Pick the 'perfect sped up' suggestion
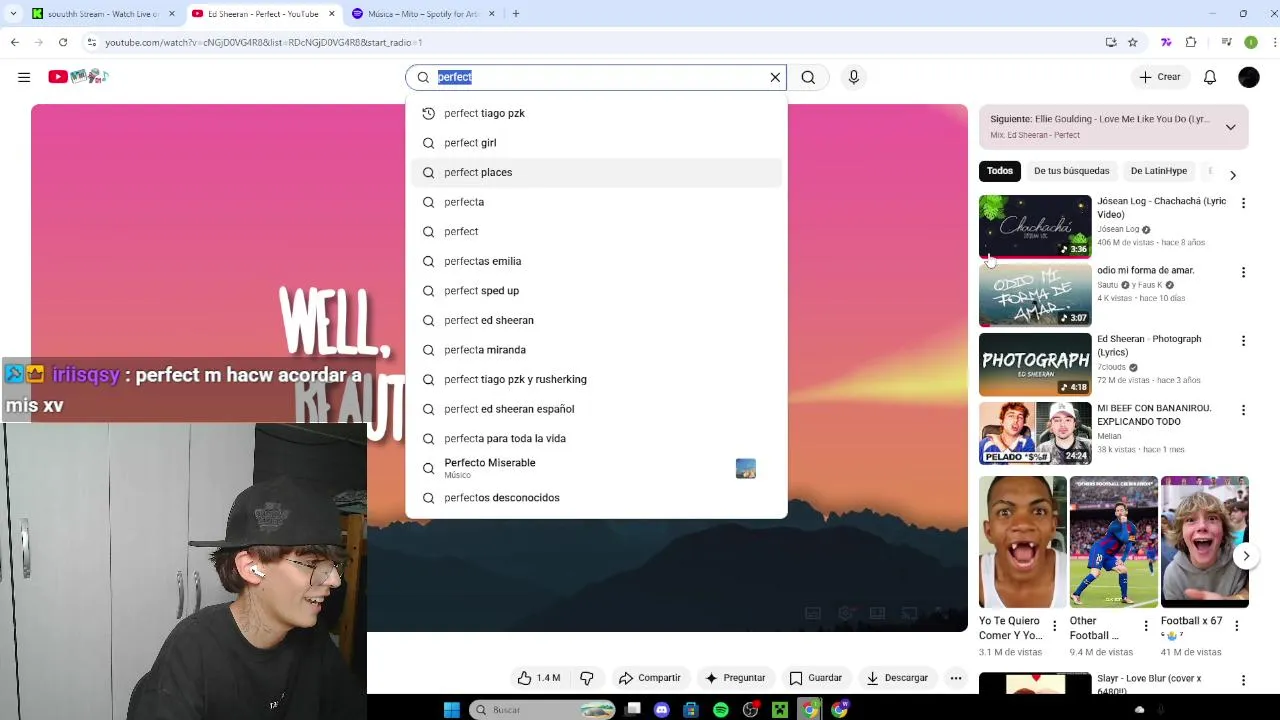This screenshot has height=720, width=1280. tap(596, 291)
